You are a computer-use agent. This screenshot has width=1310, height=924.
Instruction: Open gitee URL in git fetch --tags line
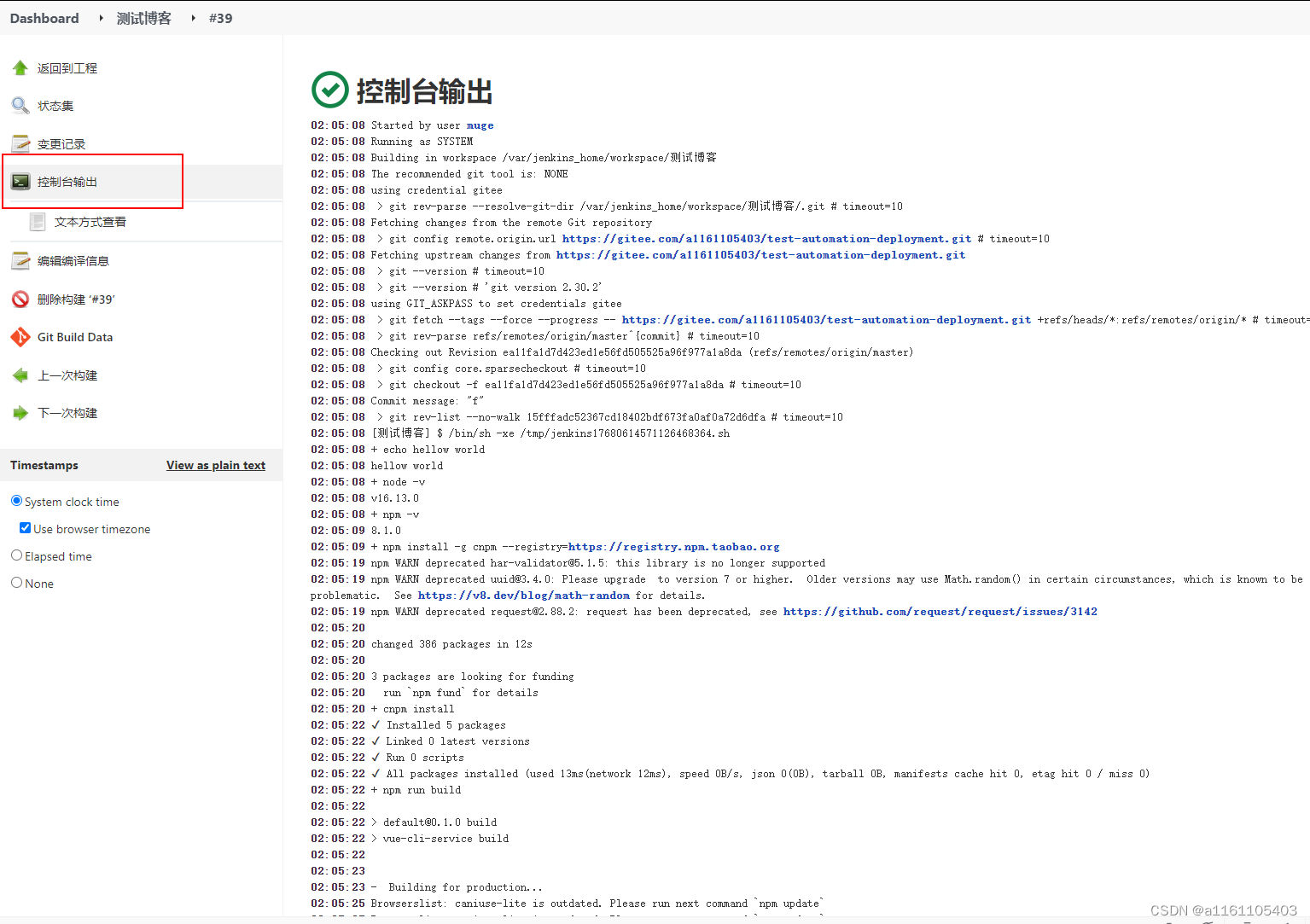pos(826,320)
